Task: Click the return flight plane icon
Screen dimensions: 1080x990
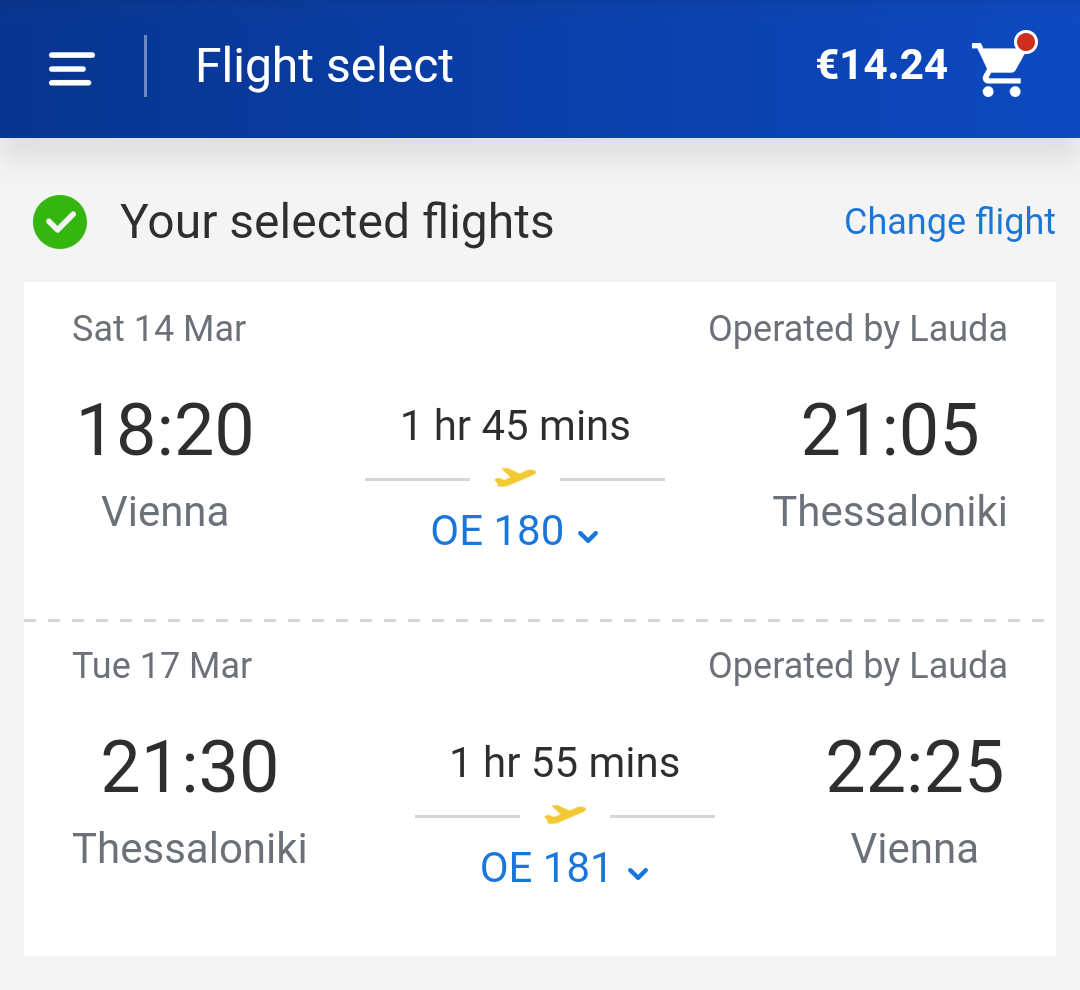Action: pyautogui.click(x=565, y=814)
